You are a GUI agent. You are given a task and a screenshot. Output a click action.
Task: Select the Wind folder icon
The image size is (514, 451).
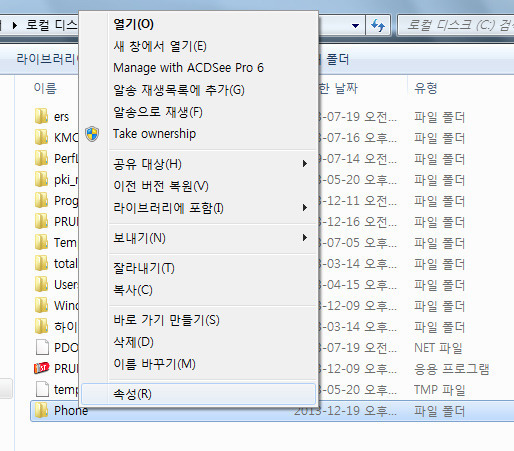41,305
